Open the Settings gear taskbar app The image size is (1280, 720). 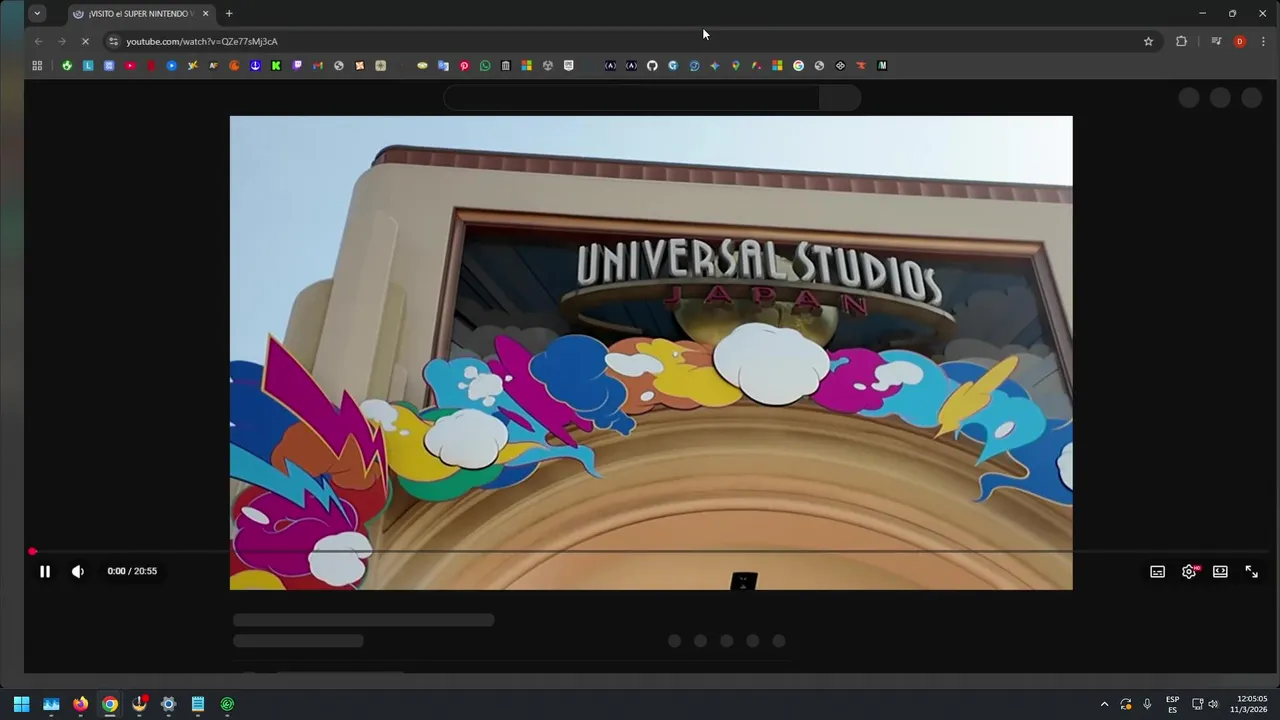[x=168, y=703]
